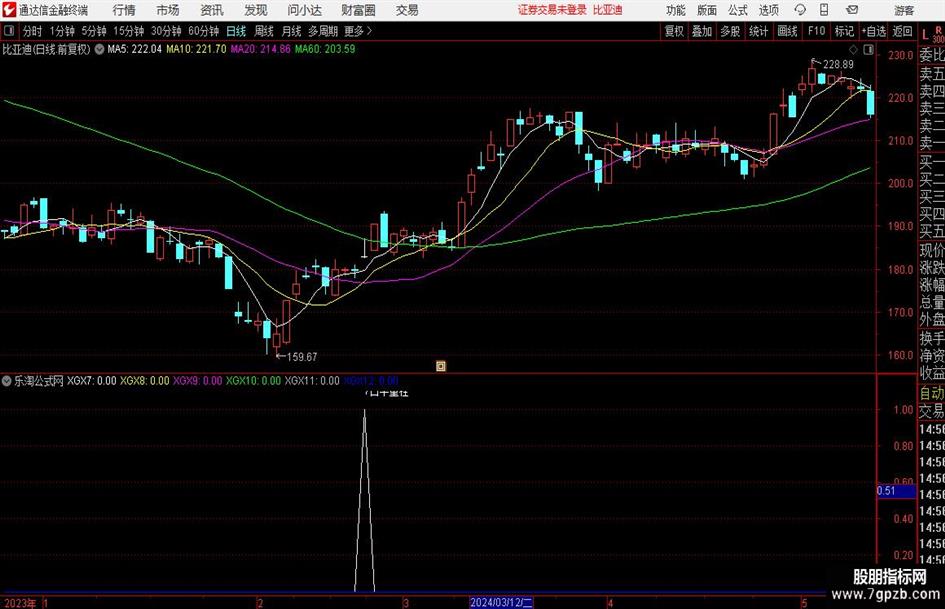Image resolution: width=945 pixels, height=609 pixels.
Task: Click the MA20: 214.86 value
Action: [260, 49]
